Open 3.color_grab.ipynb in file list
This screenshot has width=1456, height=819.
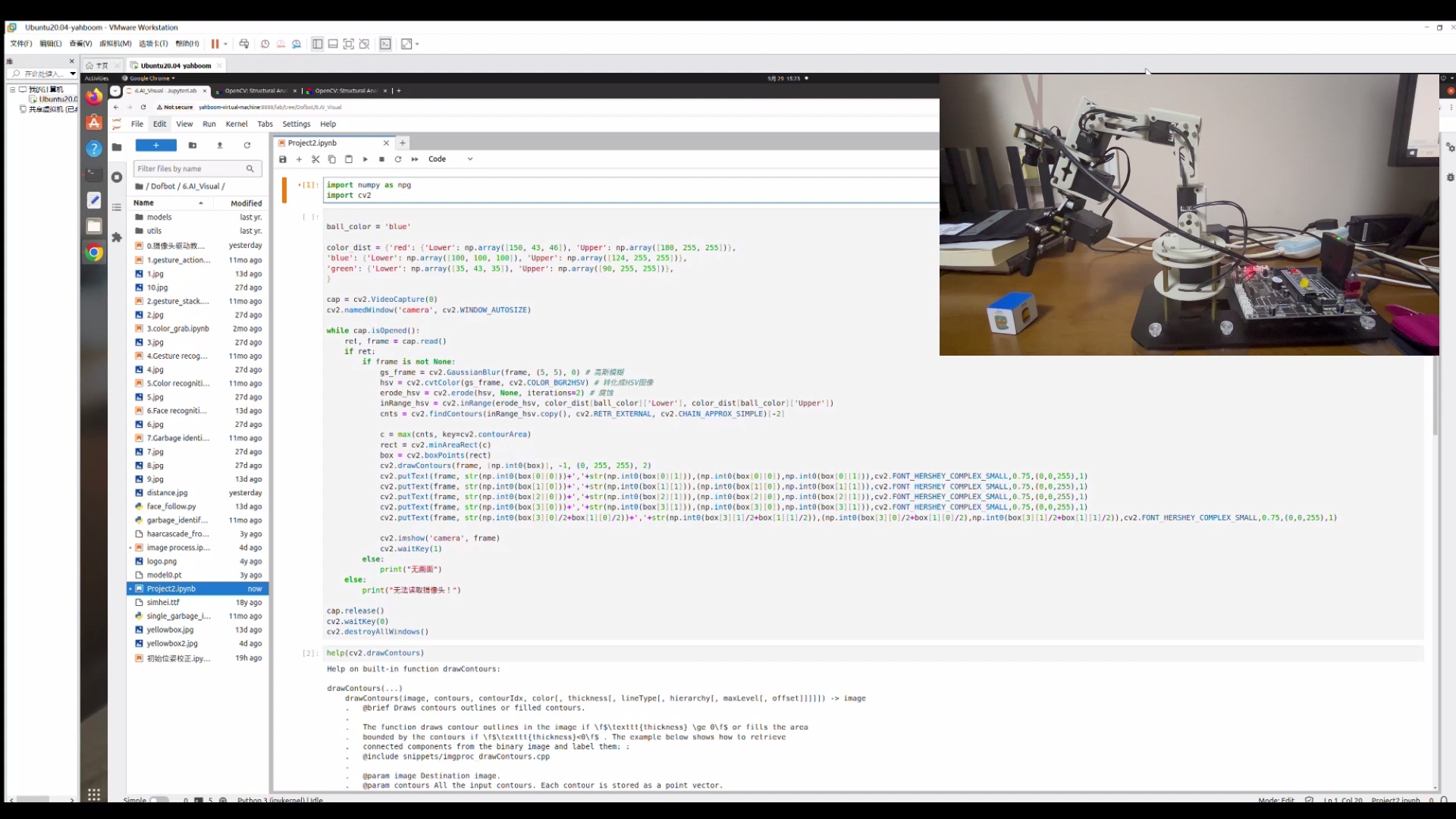point(177,329)
